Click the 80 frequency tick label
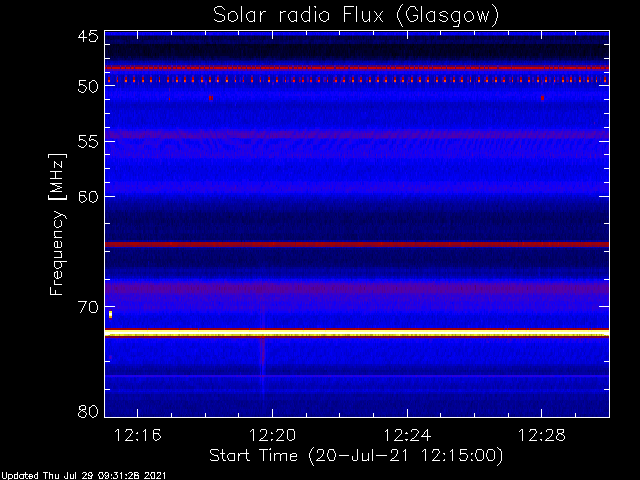The image size is (640, 480). pos(88,411)
